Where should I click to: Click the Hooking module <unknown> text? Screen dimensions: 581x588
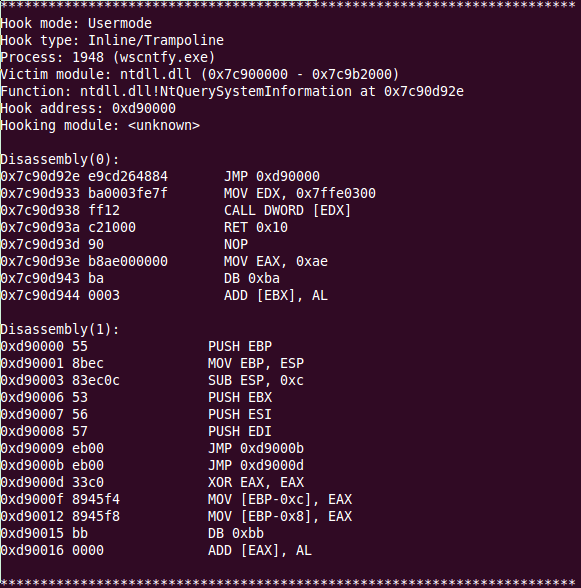(x=100, y=125)
